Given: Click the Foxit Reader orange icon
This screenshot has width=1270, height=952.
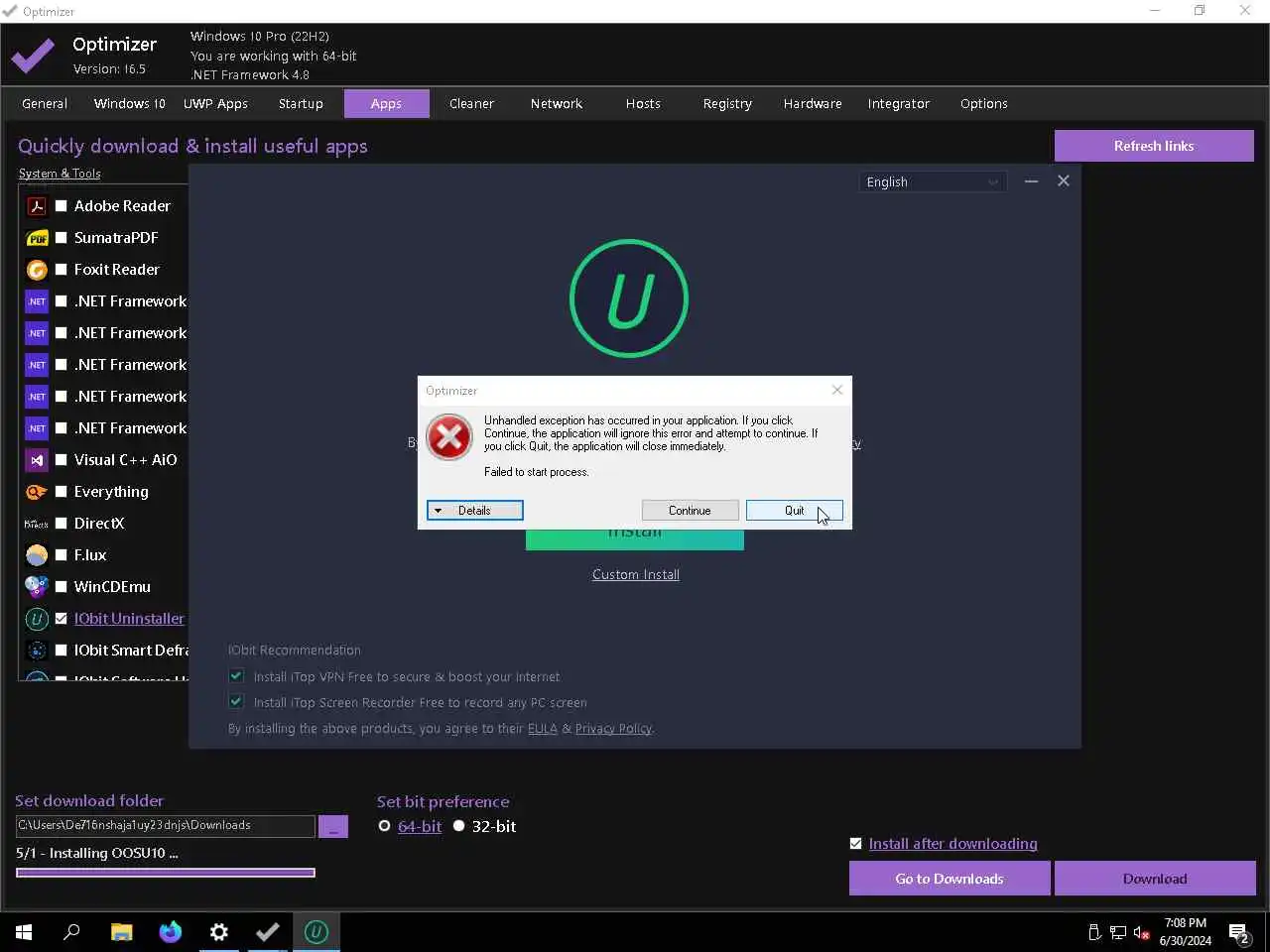Looking at the screenshot, I should click(37, 270).
